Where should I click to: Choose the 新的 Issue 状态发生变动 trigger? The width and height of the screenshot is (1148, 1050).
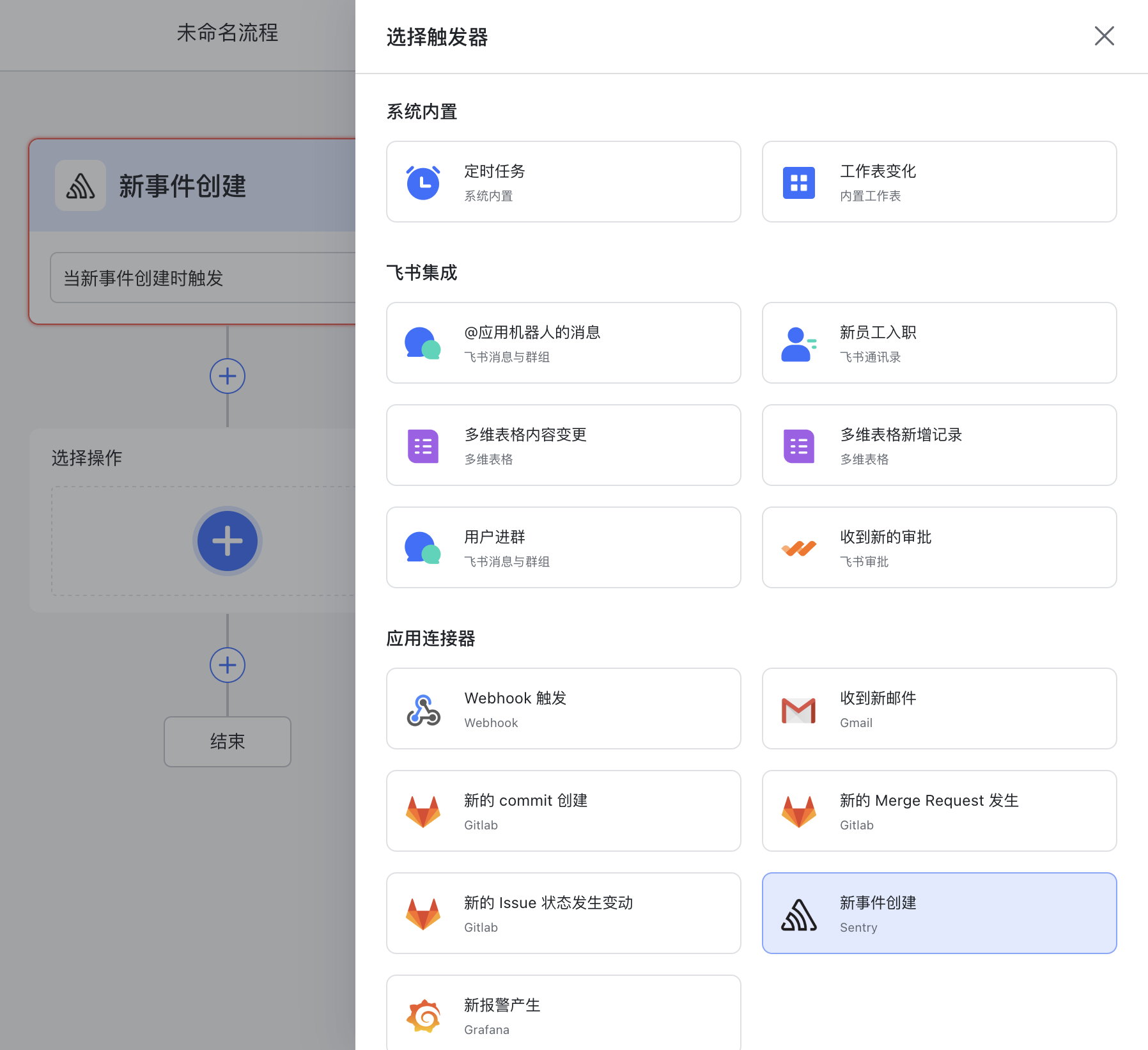pos(562,913)
